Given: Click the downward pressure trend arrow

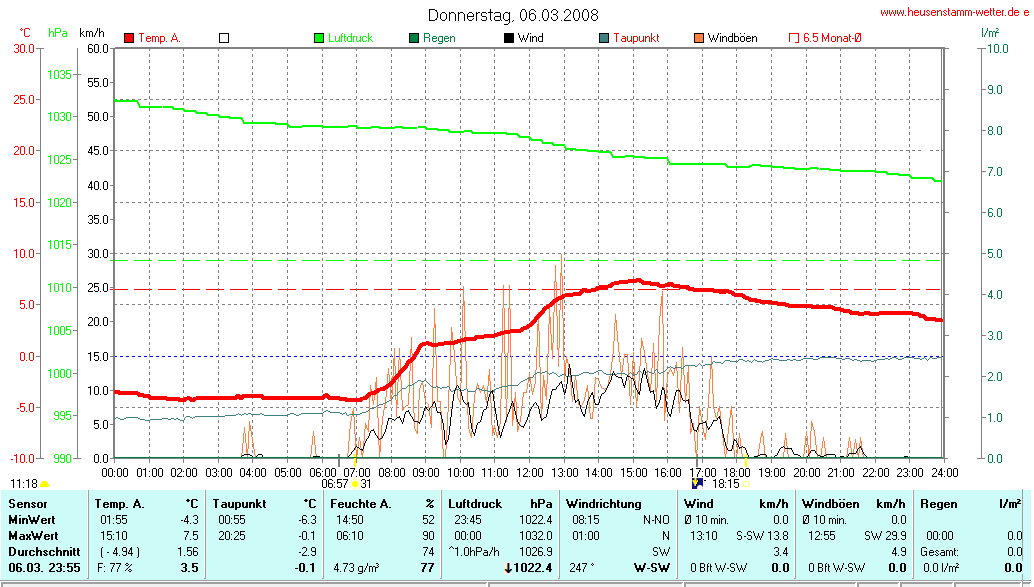Looking at the screenshot, I should 509,567.
